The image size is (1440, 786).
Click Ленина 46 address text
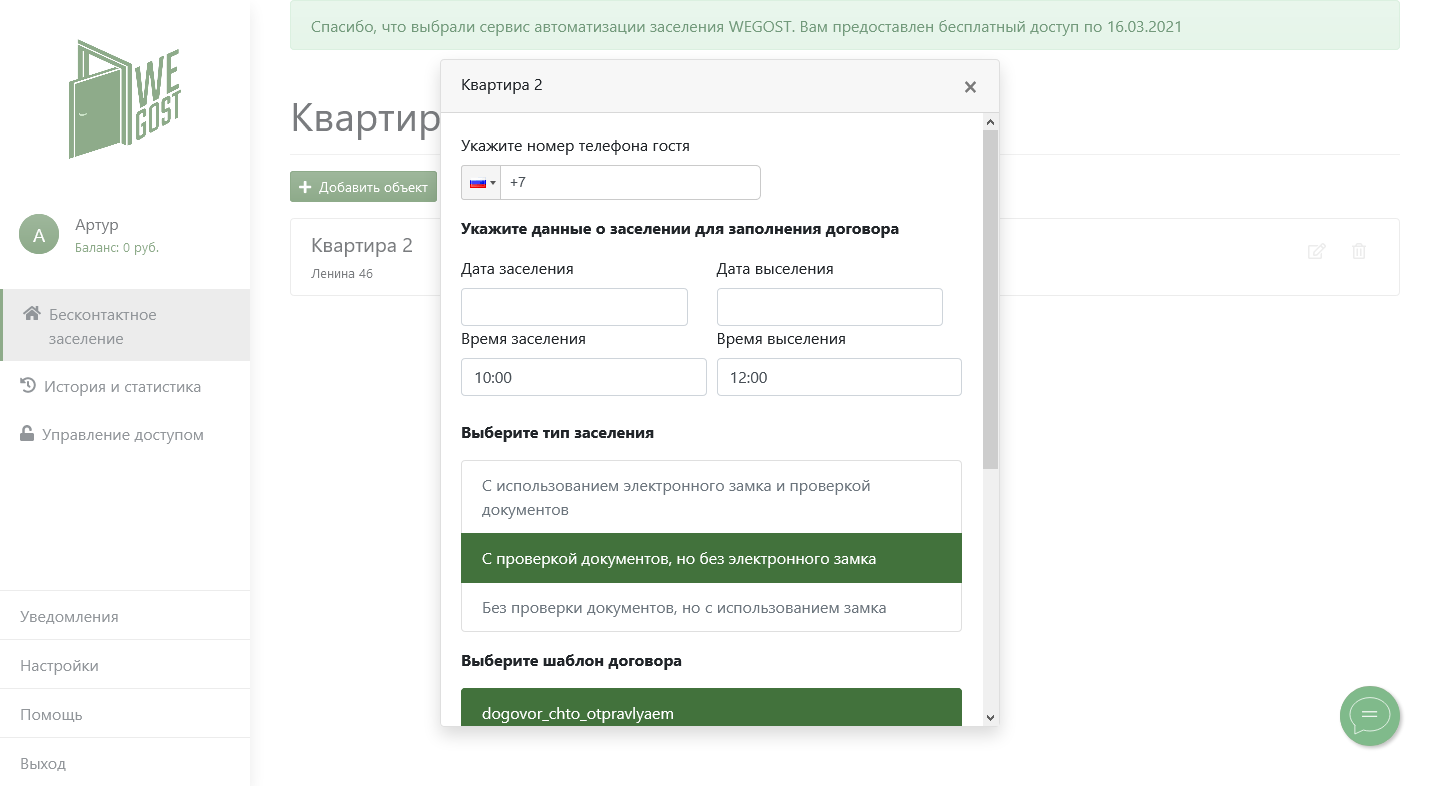[342, 273]
